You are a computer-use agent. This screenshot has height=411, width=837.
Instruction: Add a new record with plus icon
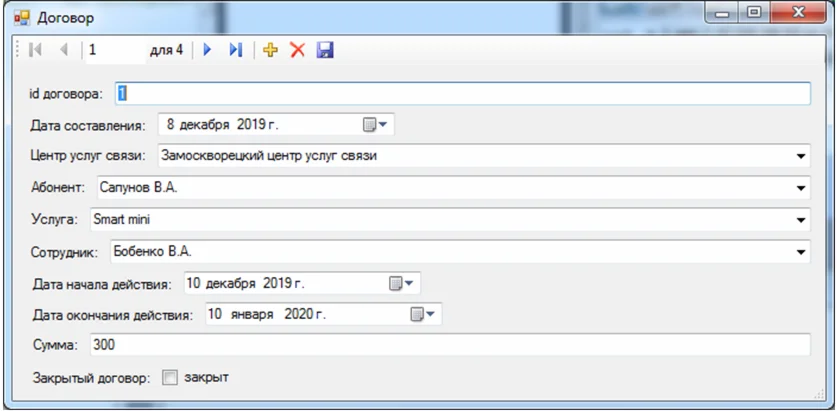click(271, 50)
